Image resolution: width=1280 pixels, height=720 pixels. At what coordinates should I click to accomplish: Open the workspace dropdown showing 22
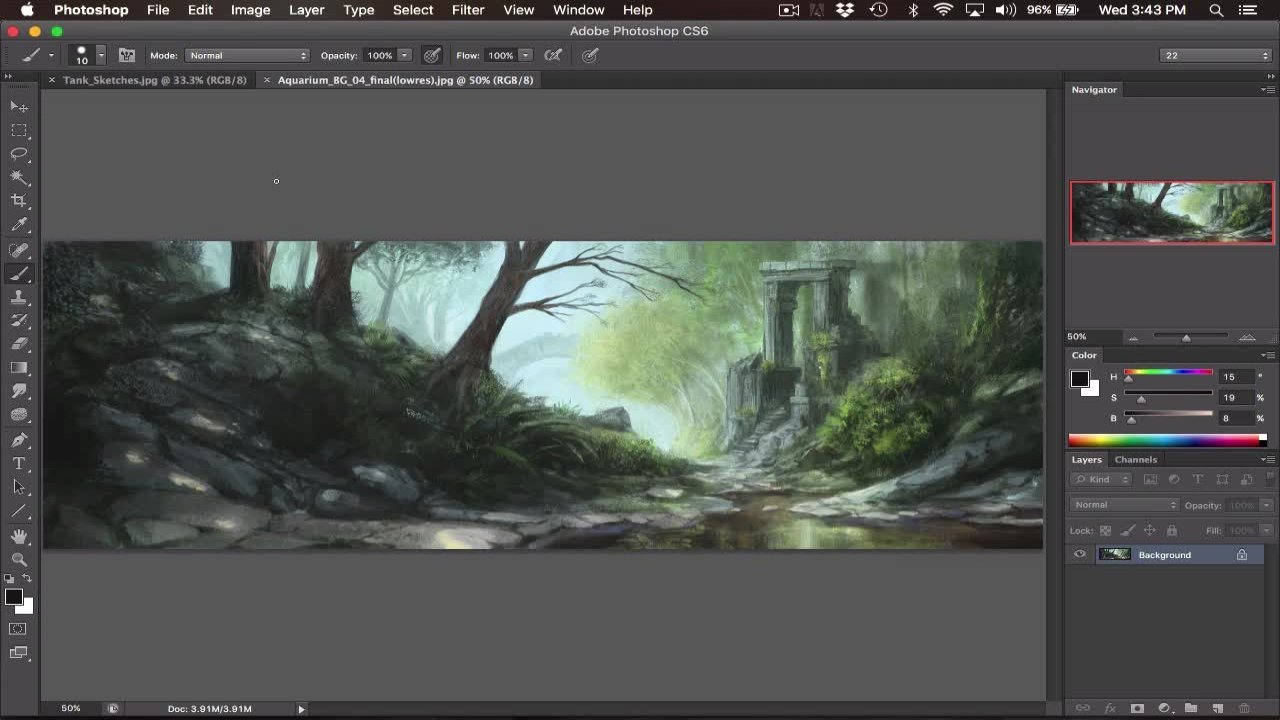click(x=1216, y=55)
